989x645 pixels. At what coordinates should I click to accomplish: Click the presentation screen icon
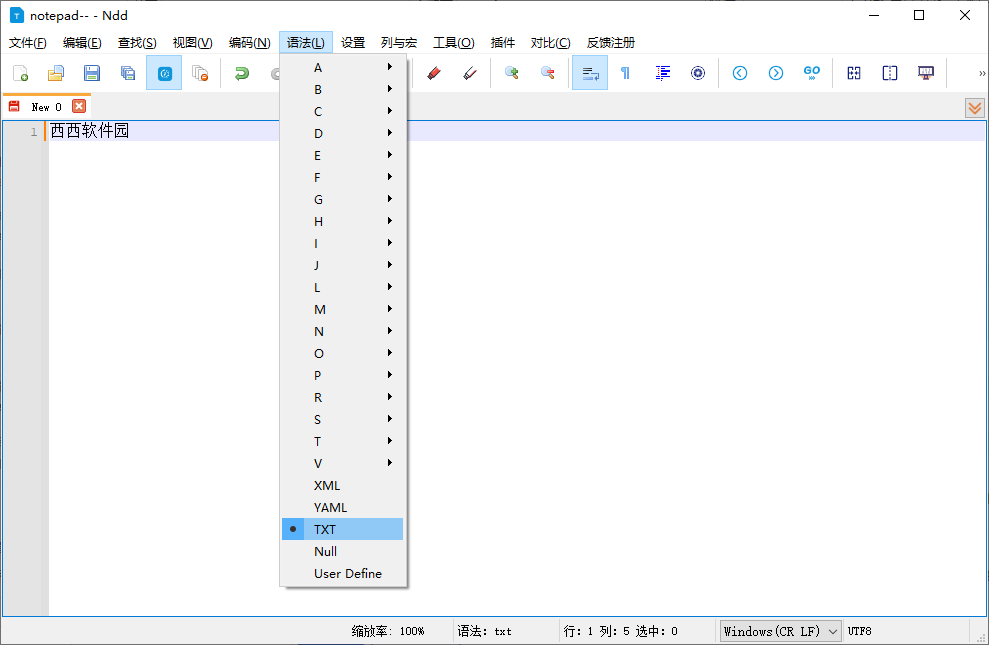[x=926, y=73]
